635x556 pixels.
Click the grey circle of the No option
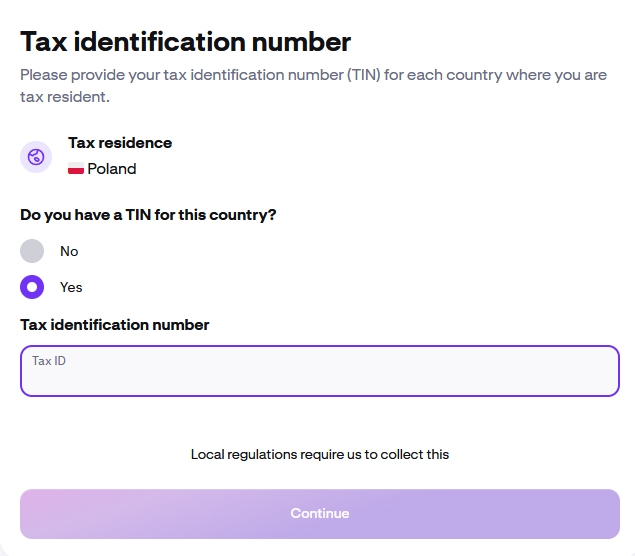coord(33,251)
